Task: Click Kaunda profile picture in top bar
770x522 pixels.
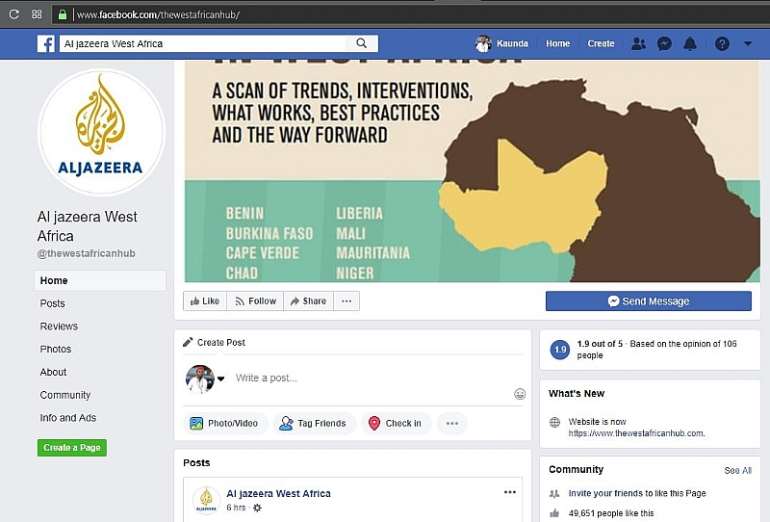Action: point(483,44)
